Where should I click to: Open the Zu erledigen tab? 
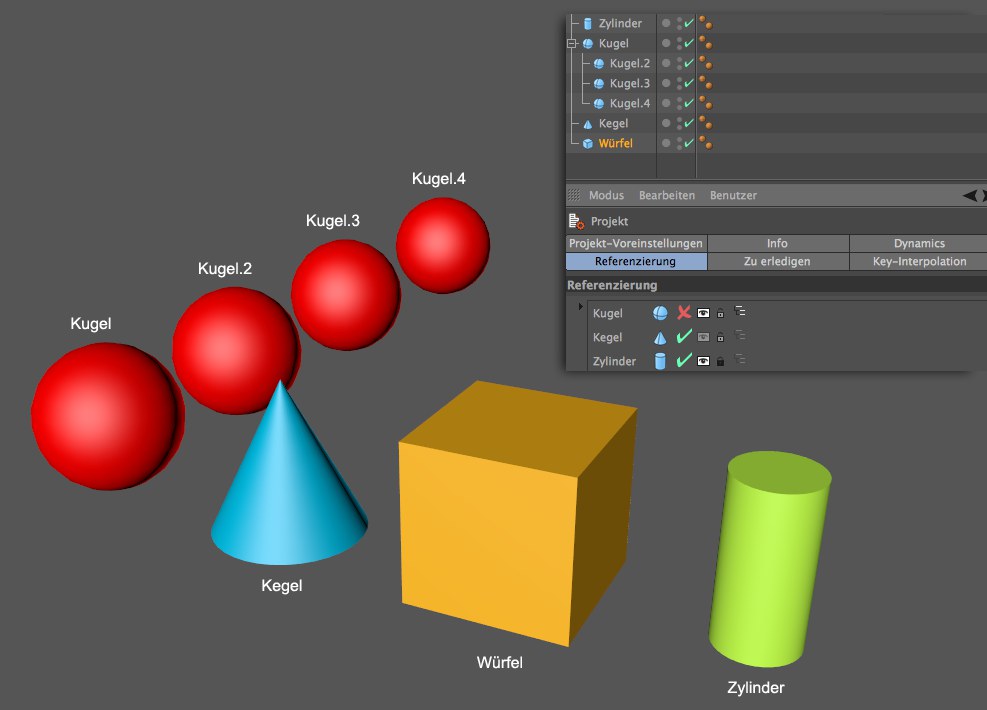pos(777,261)
